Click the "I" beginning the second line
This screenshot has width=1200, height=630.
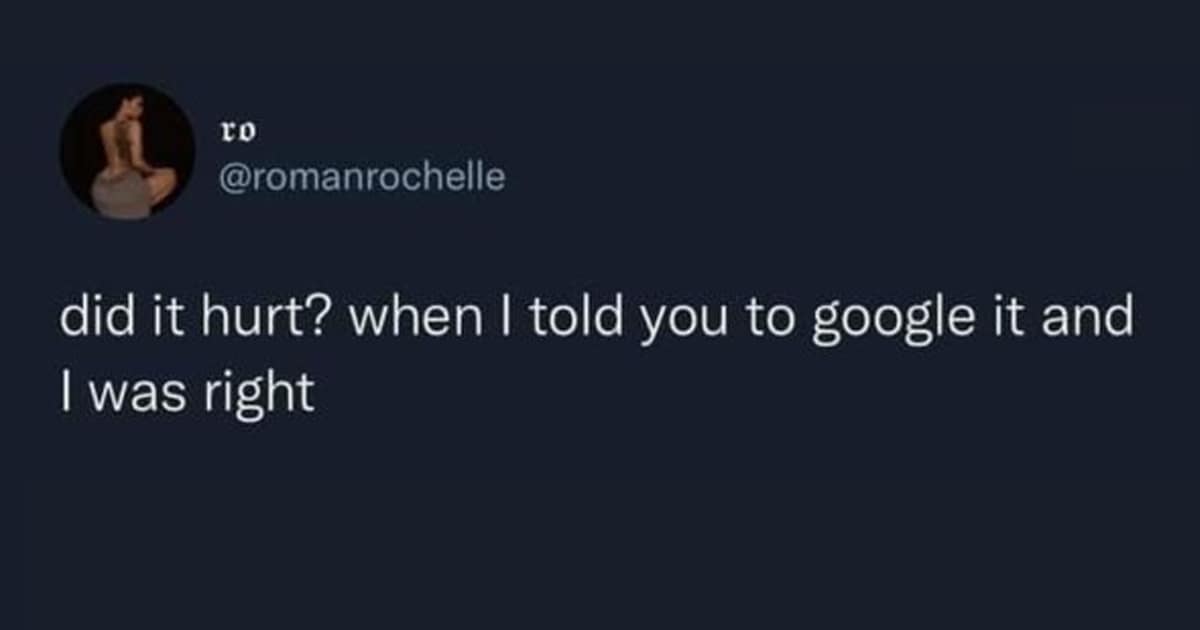(66, 395)
